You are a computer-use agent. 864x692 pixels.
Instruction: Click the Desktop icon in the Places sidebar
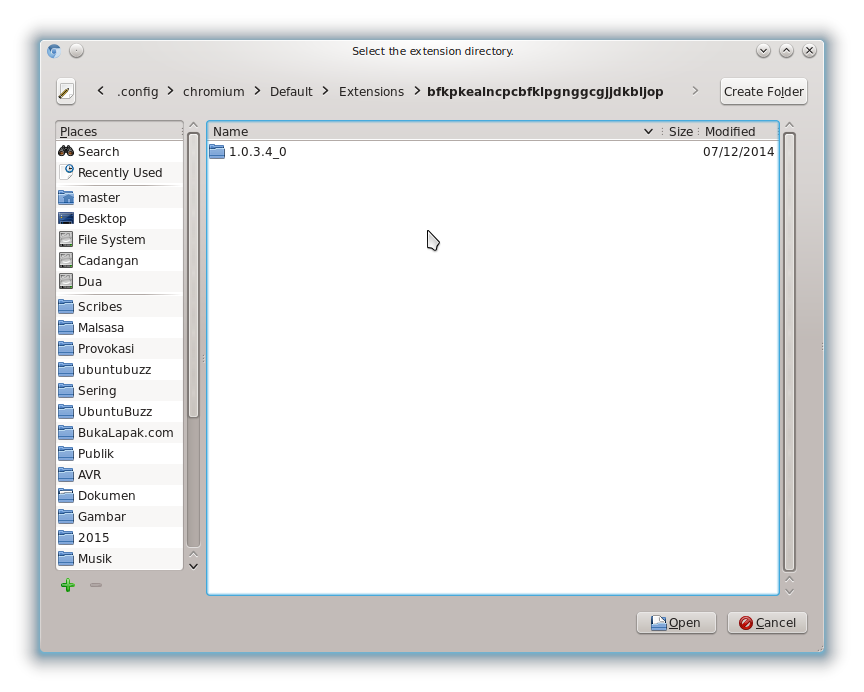click(x=66, y=218)
